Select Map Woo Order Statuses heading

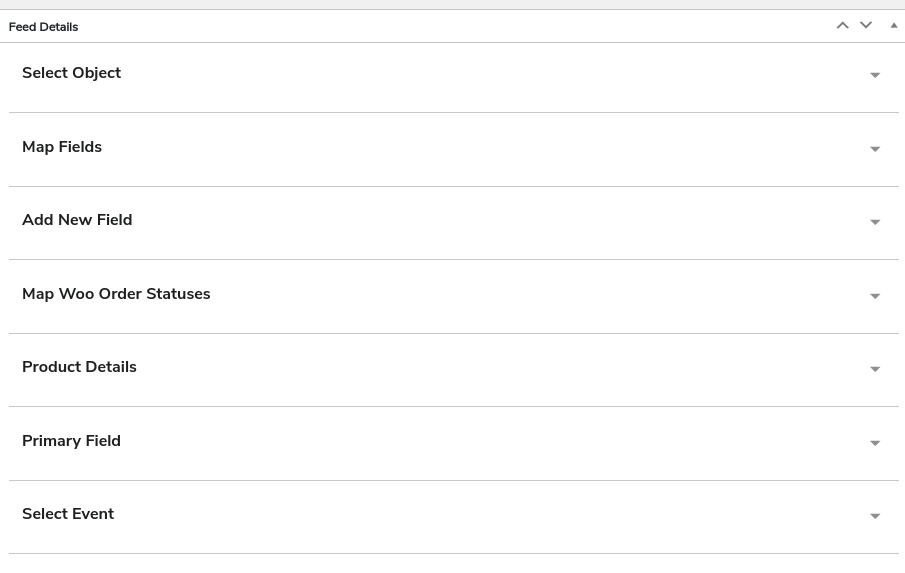(x=116, y=294)
